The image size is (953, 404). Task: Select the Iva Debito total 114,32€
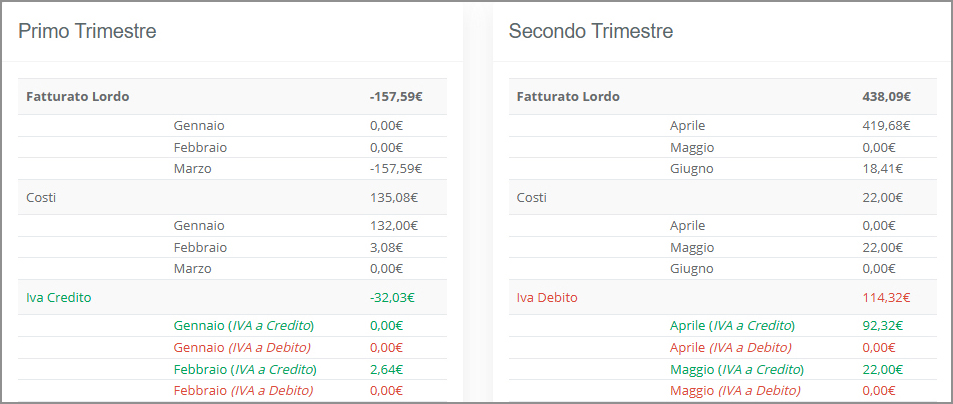886,297
